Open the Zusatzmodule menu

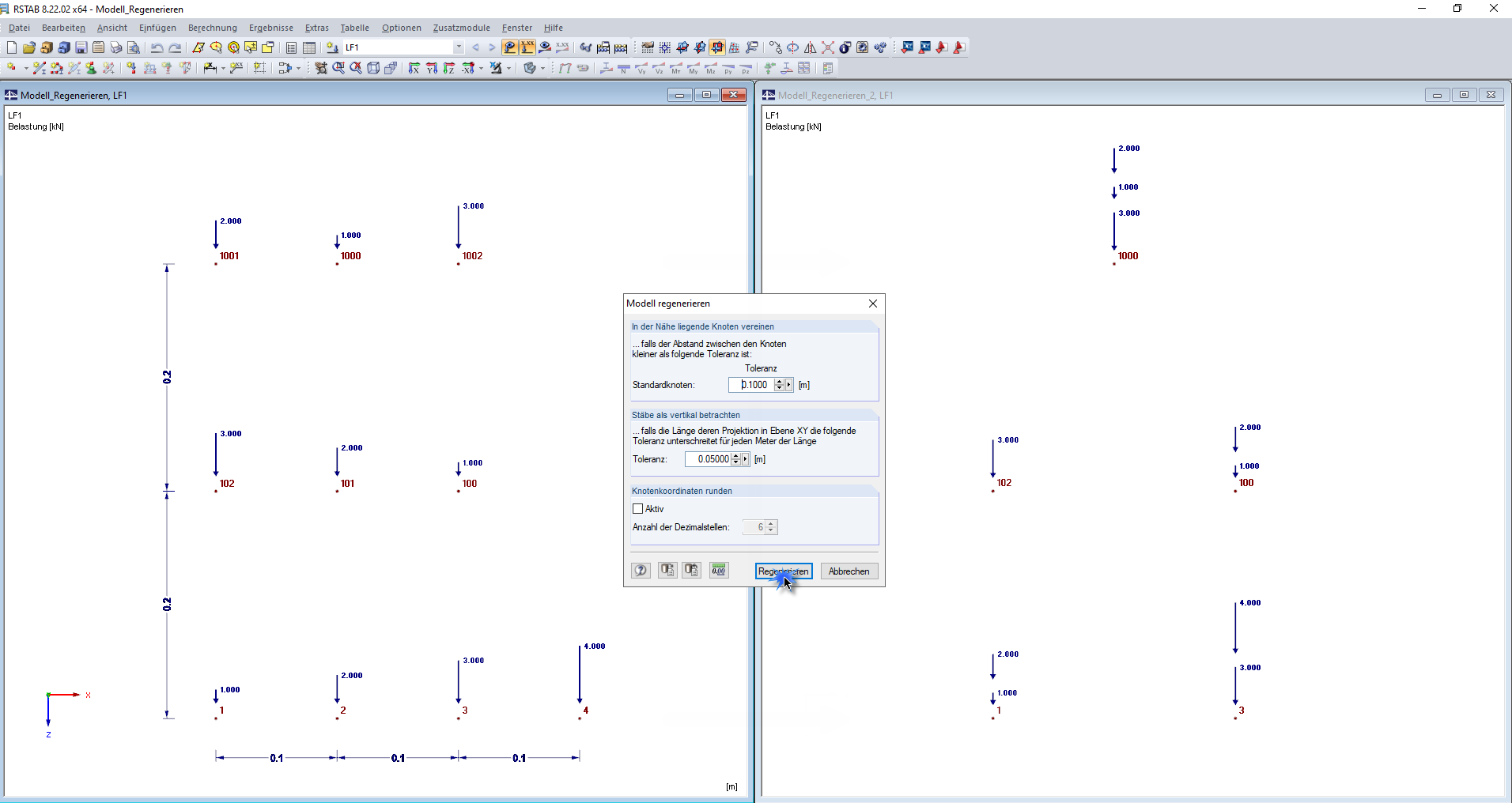coord(461,28)
